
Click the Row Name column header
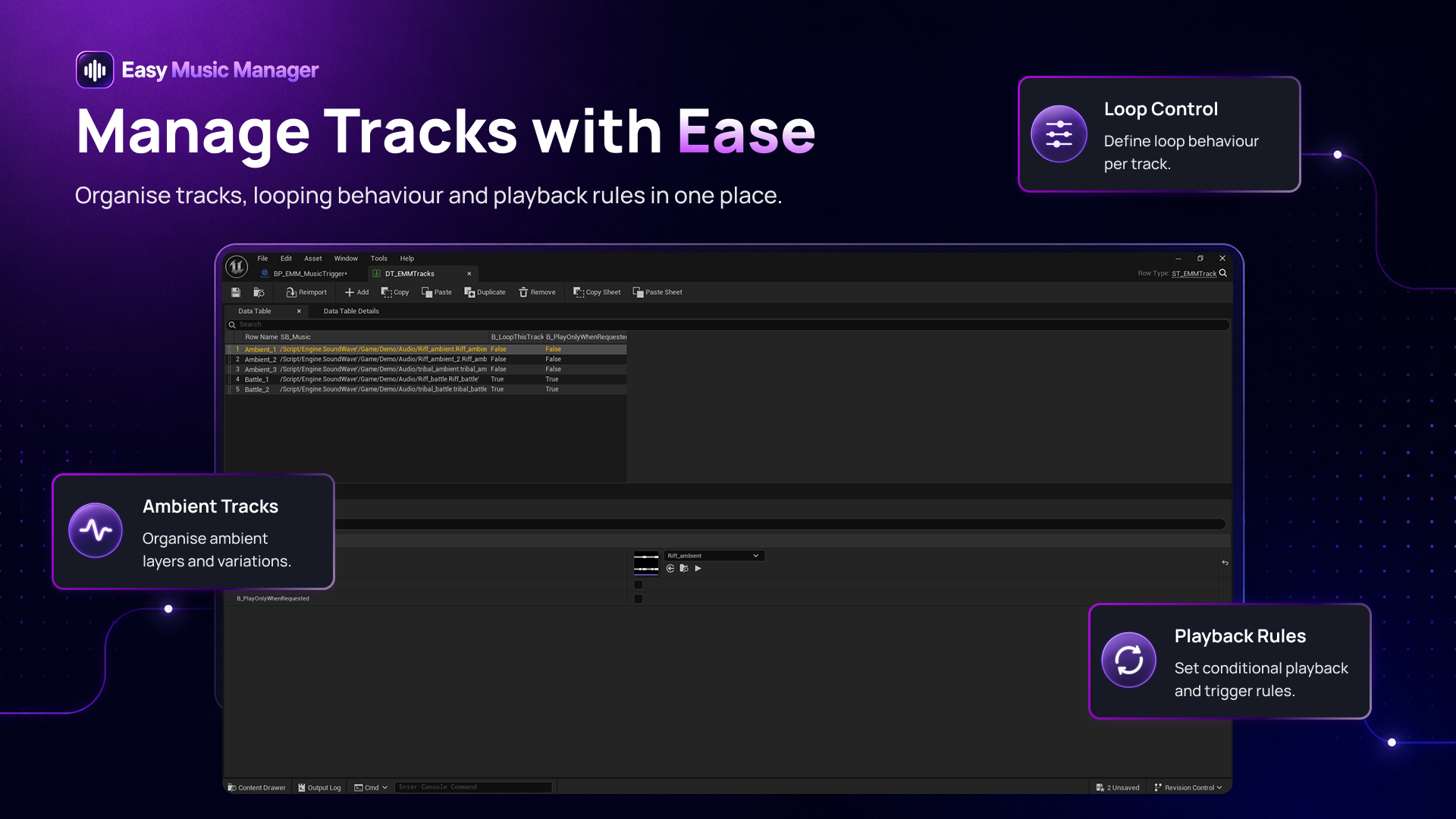pyautogui.click(x=261, y=337)
